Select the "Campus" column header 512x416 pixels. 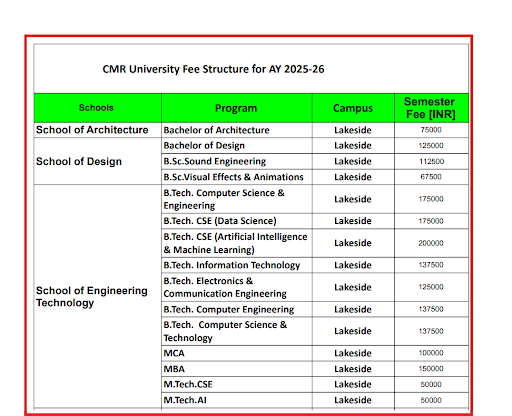(x=353, y=108)
